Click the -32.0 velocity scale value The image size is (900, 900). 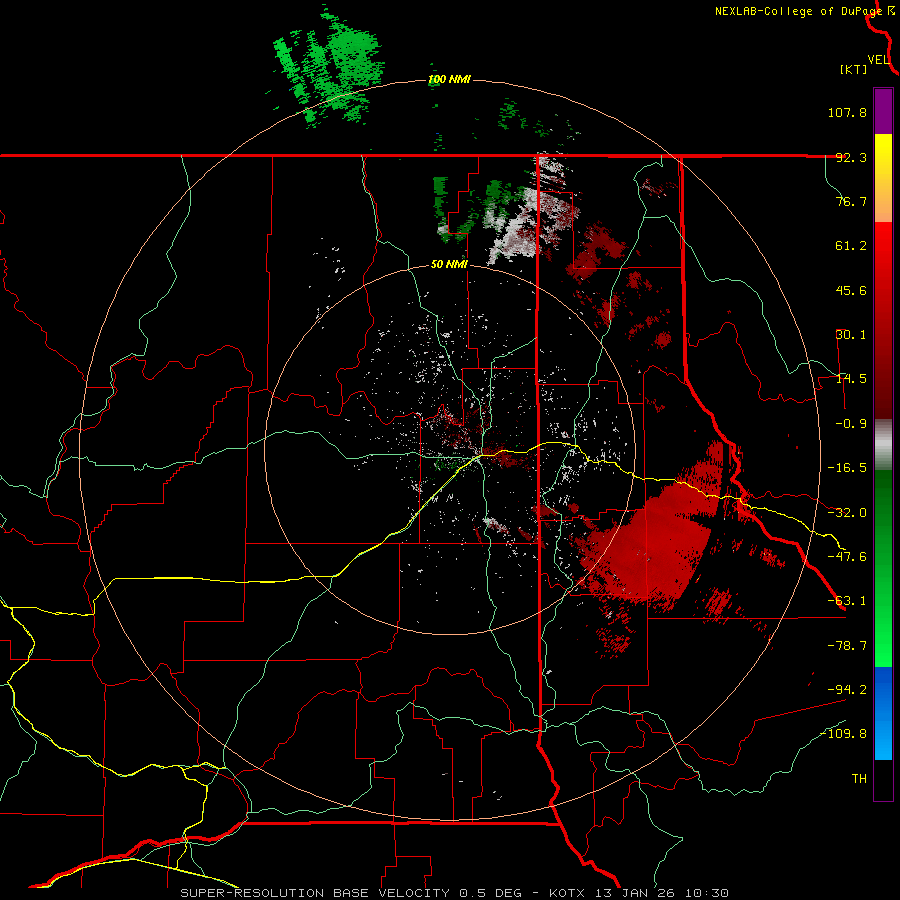[x=847, y=513]
